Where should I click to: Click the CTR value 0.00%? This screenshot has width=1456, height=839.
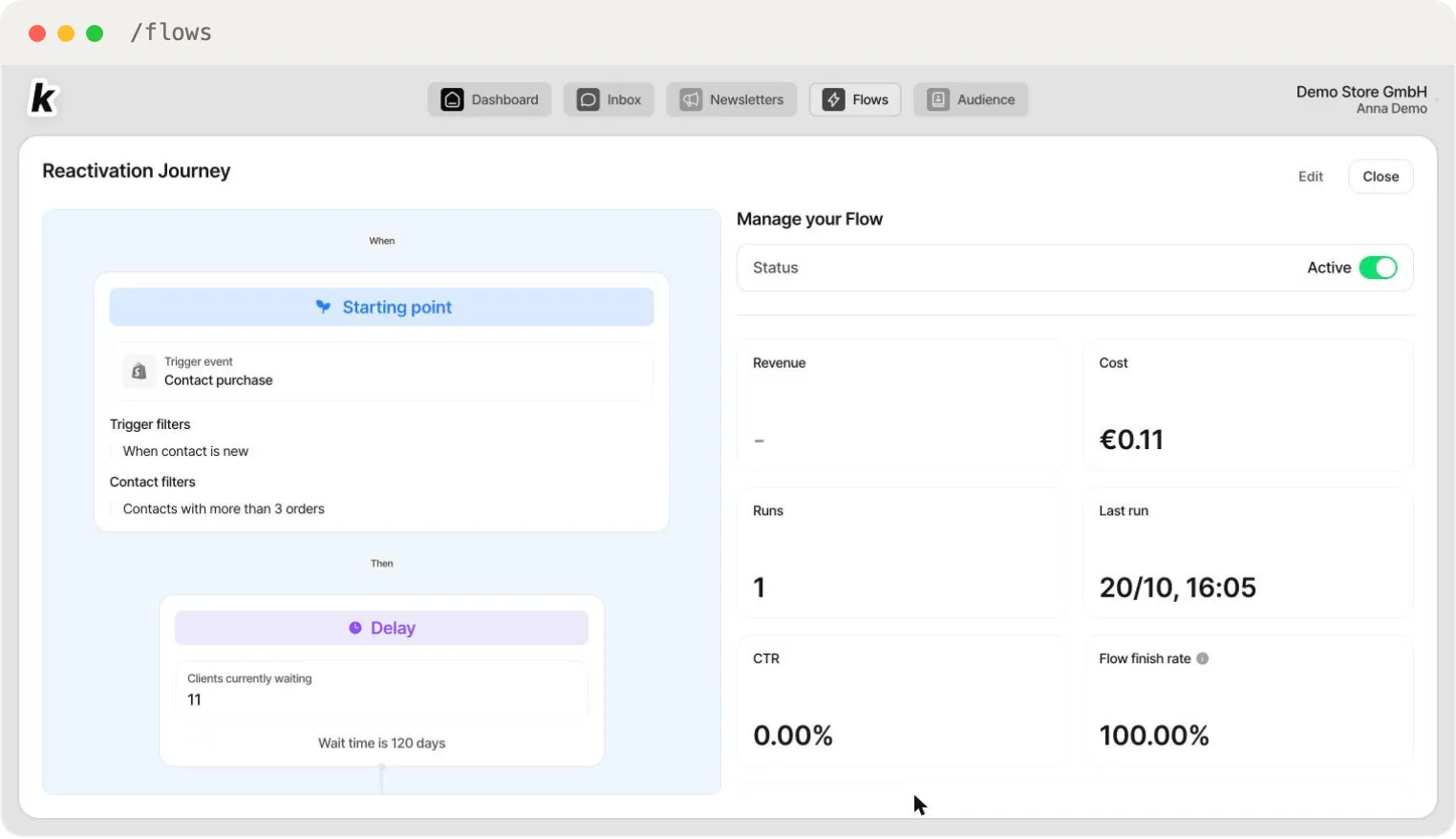coord(793,736)
